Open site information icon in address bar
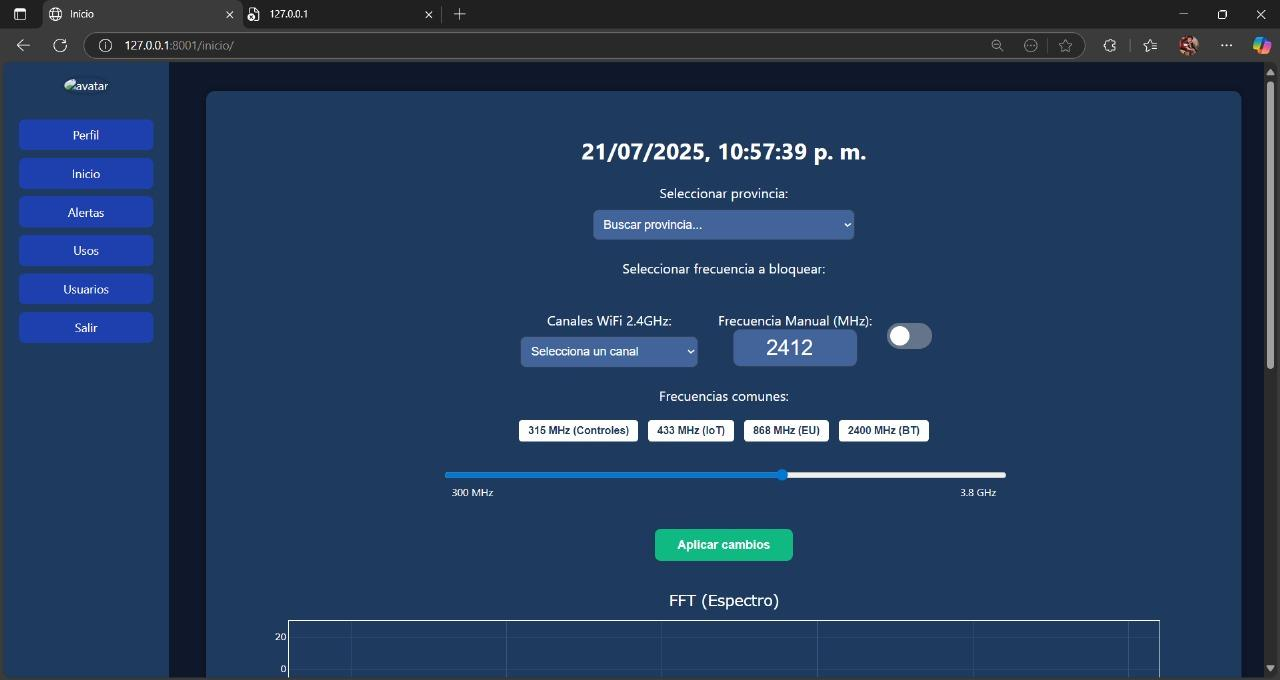1280x680 pixels. 105,45
